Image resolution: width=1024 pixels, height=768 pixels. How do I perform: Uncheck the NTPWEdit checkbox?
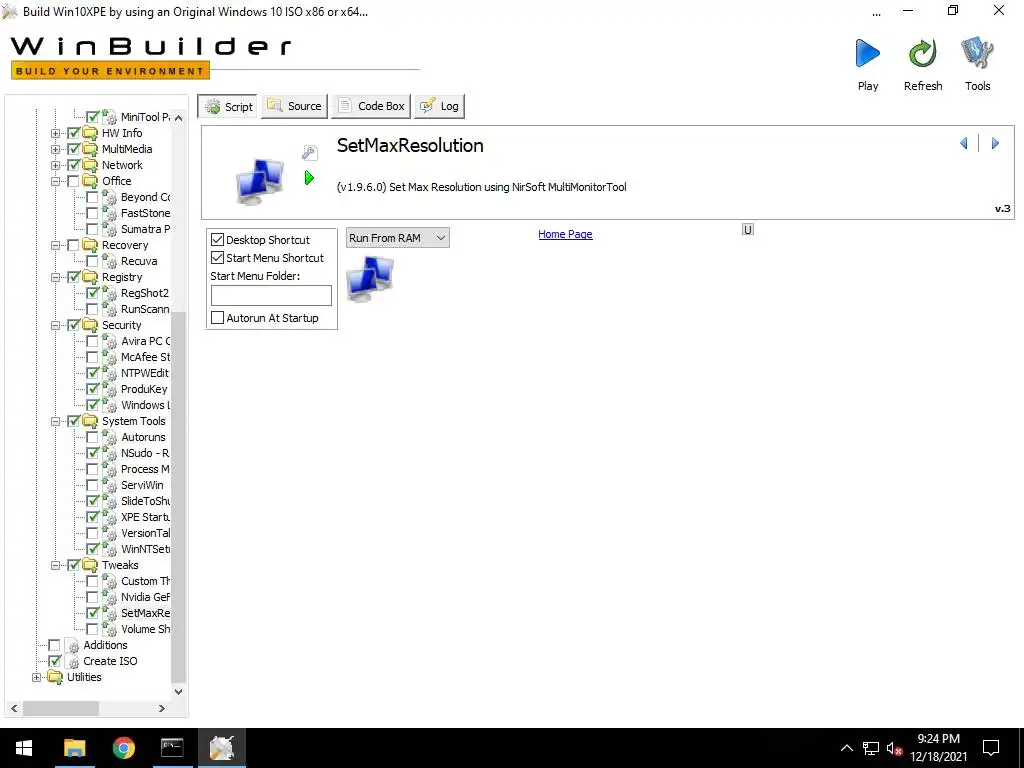92,373
